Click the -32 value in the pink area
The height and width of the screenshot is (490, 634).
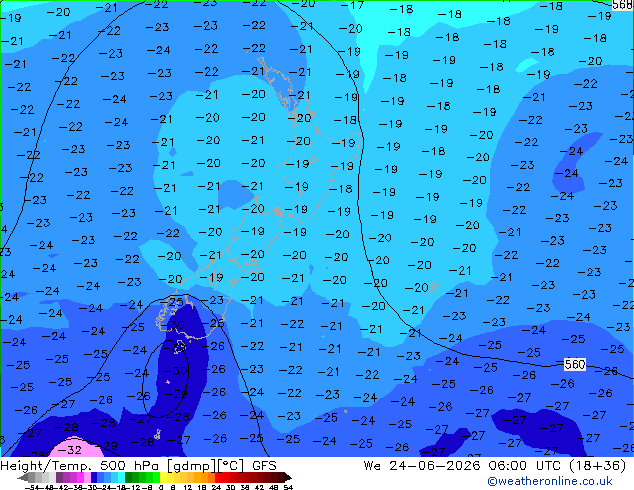tap(73, 450)
